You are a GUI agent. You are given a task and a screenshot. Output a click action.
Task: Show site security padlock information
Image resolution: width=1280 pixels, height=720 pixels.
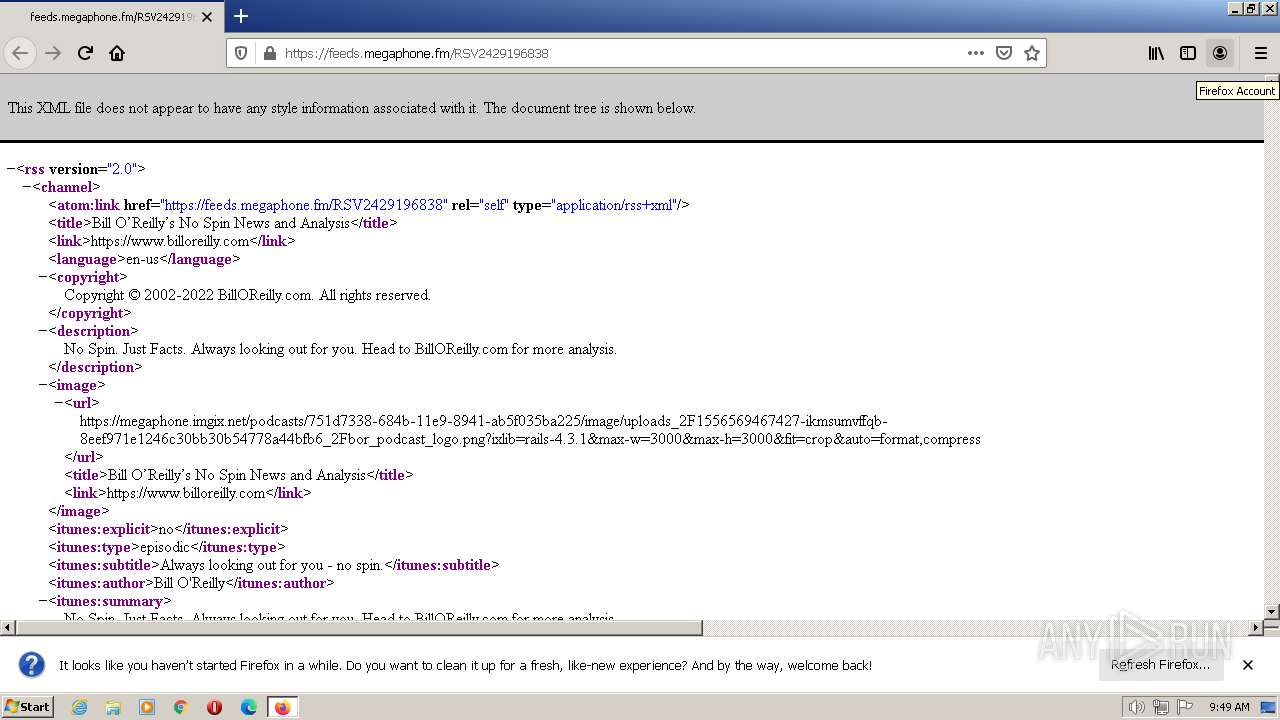tap(269, 53)
